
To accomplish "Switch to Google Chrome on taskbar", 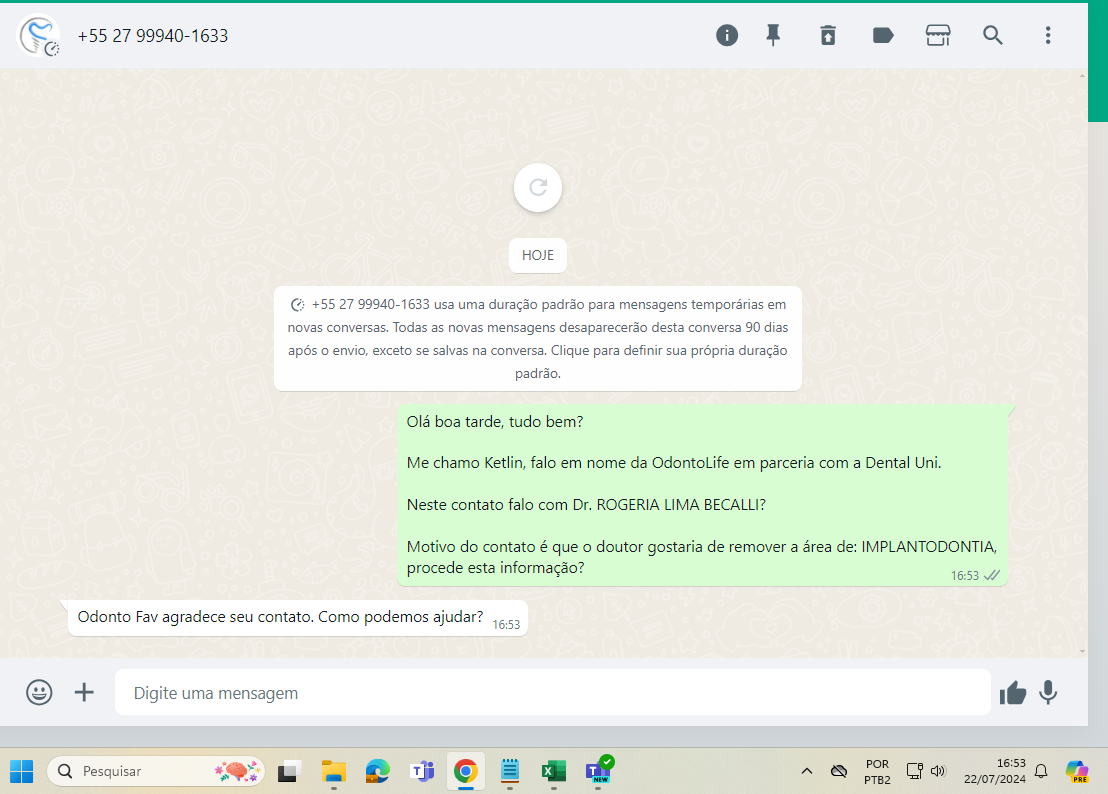I will [465, 771].
